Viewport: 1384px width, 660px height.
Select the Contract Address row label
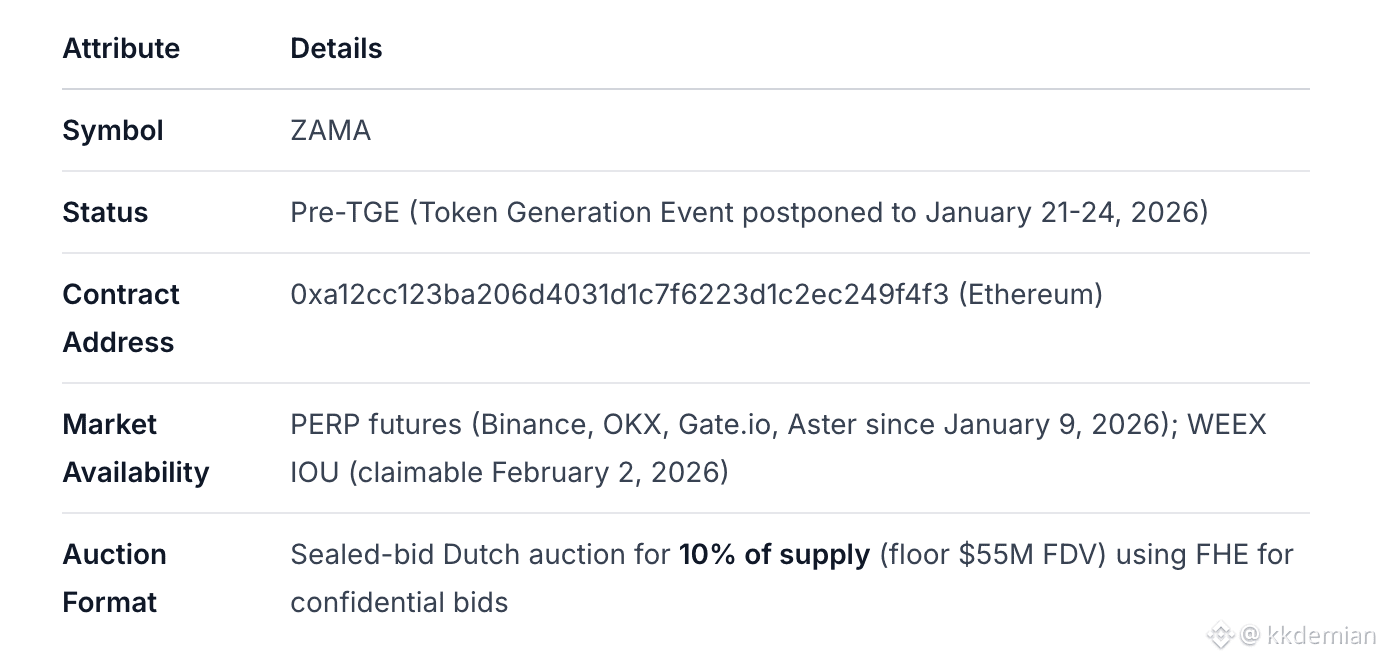point(120,318)
